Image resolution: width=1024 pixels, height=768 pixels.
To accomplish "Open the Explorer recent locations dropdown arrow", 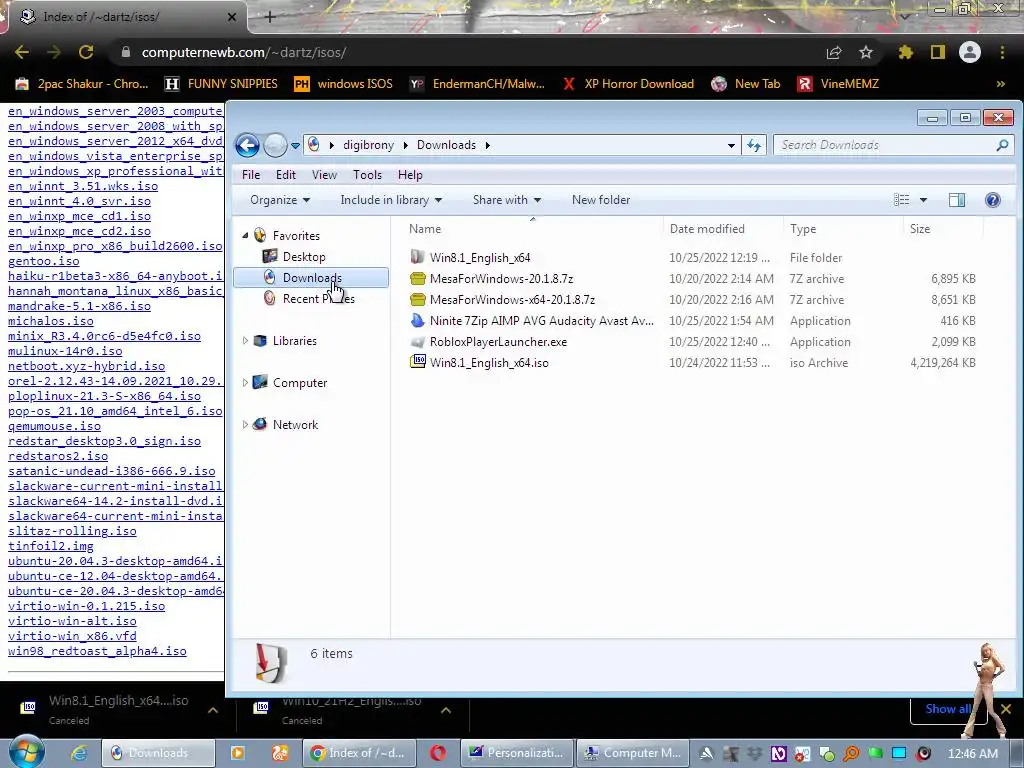I will pyautogui.click(x=295, y=146).
